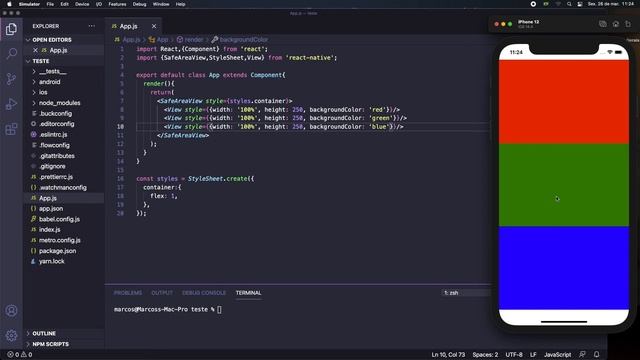Open the Edit menu
The width and height of the screenshot is (640, 360).
tap(64, 4)
